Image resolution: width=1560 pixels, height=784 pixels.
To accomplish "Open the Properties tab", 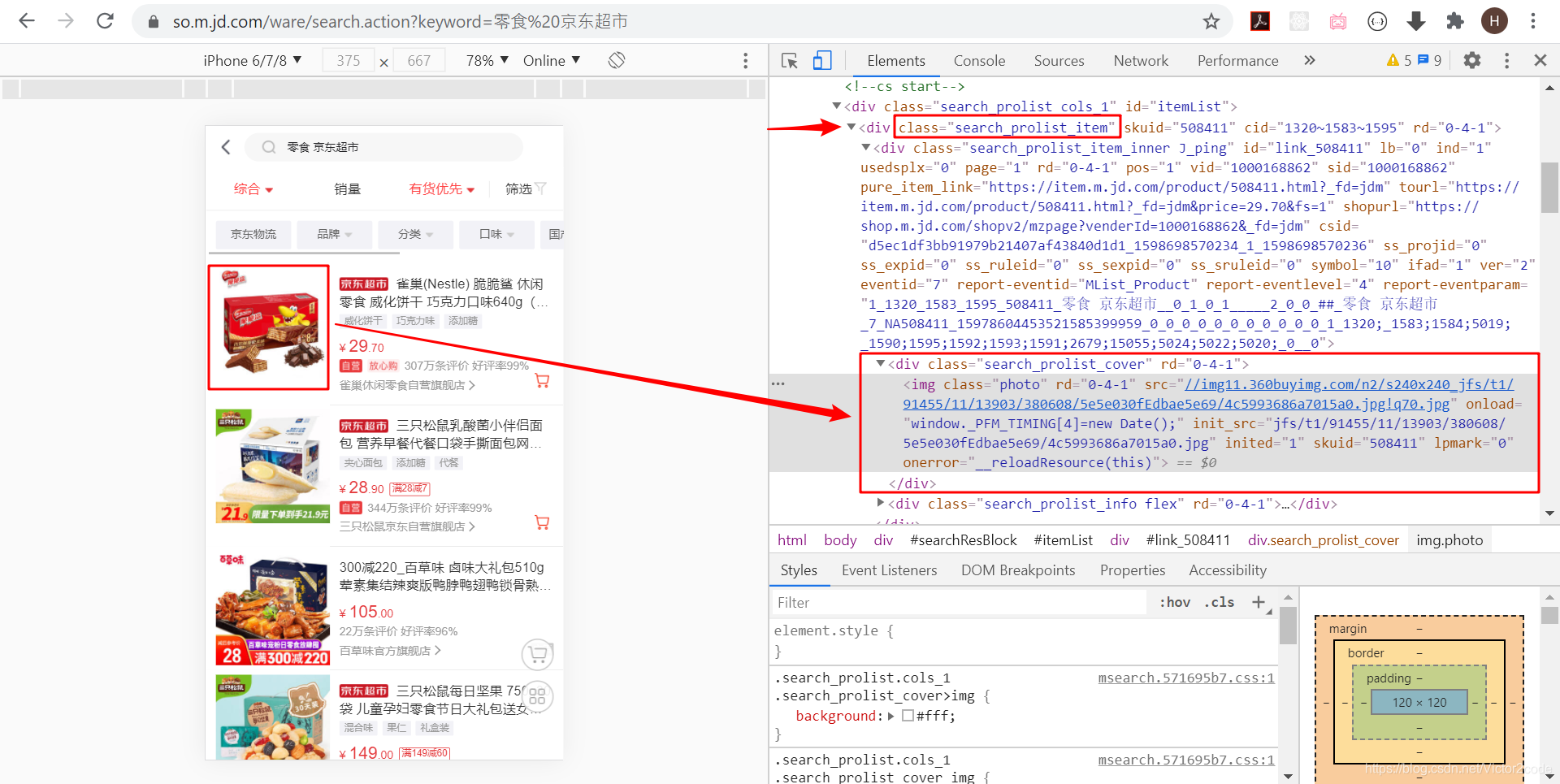I will 1133,570.
